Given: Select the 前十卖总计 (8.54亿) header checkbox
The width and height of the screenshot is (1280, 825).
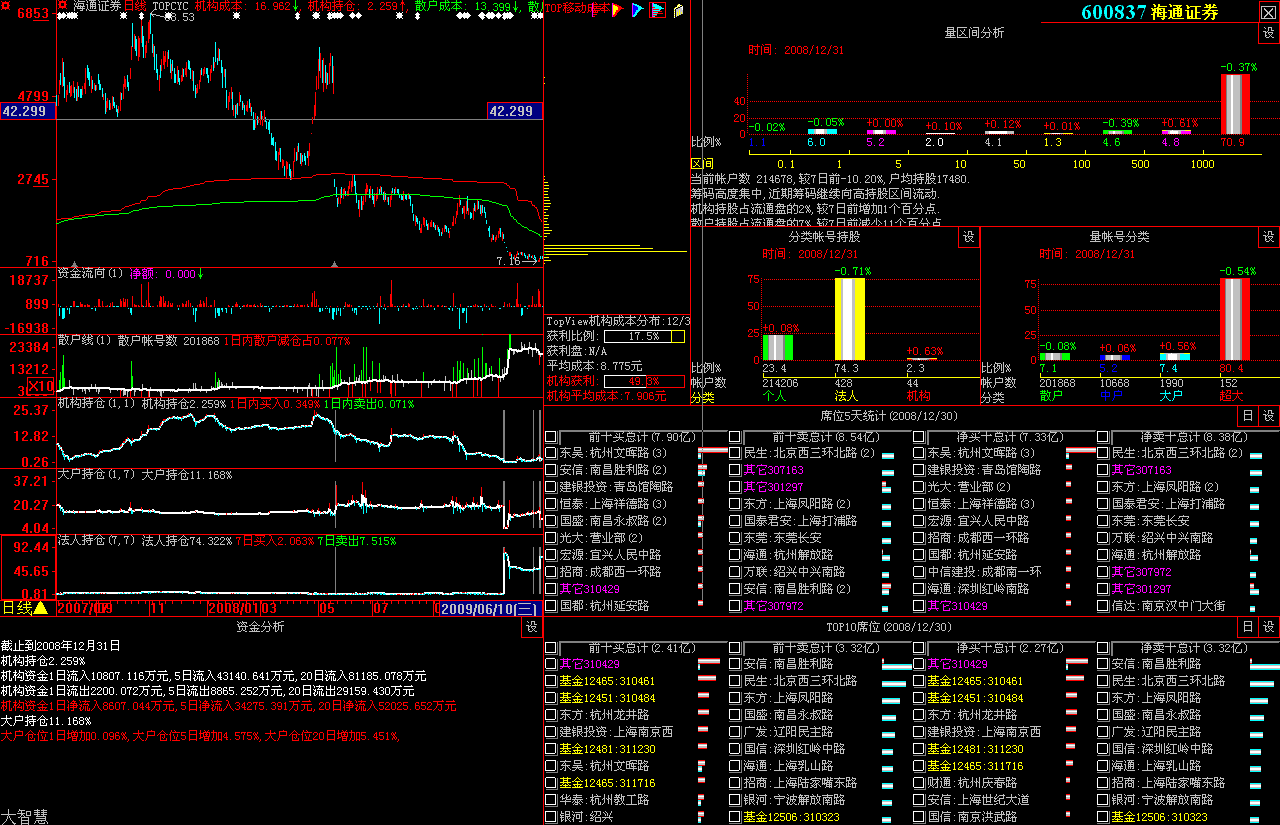Looking at the screenshot, I should (x=735, y=437).
